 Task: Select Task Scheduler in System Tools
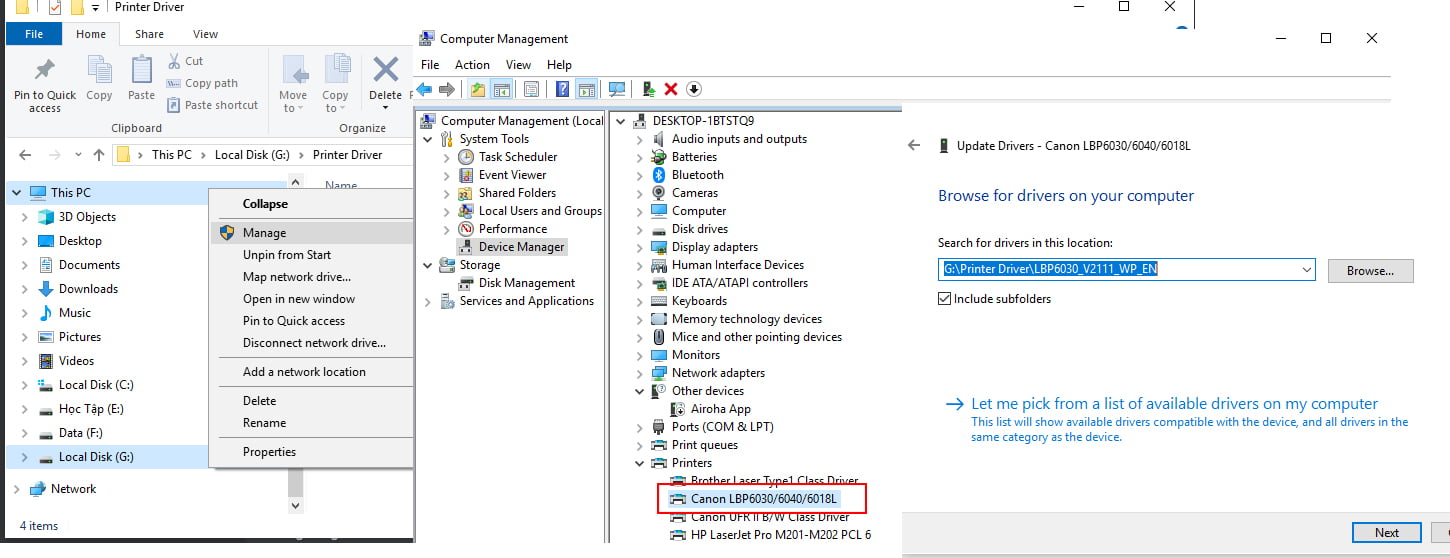(x=518, y=157)
